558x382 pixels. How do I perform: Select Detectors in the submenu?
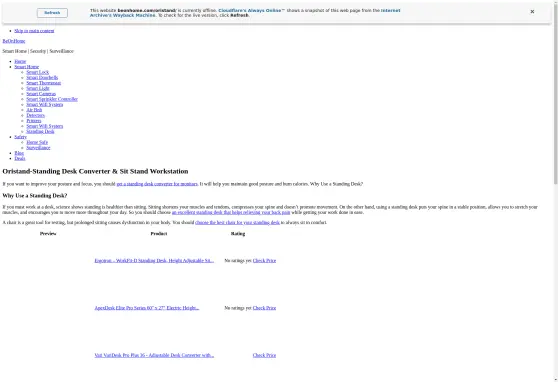pos(36,115)
